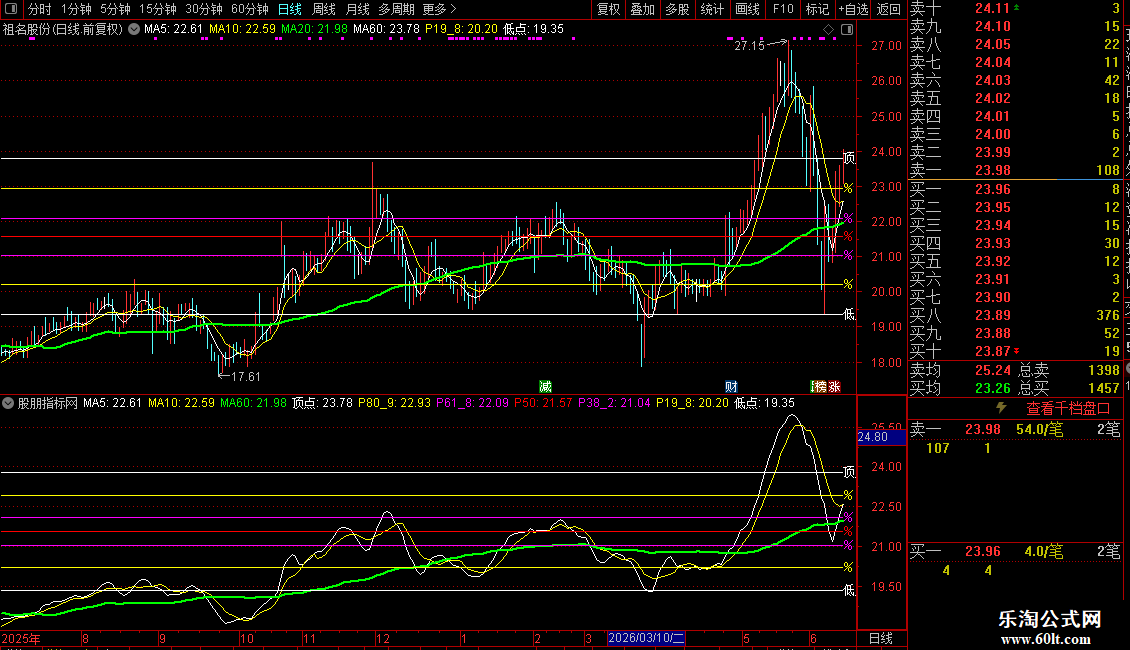
Task: Expand the 股朋指标网 indicator dropdown arrow
Action: tap(8, 403)
